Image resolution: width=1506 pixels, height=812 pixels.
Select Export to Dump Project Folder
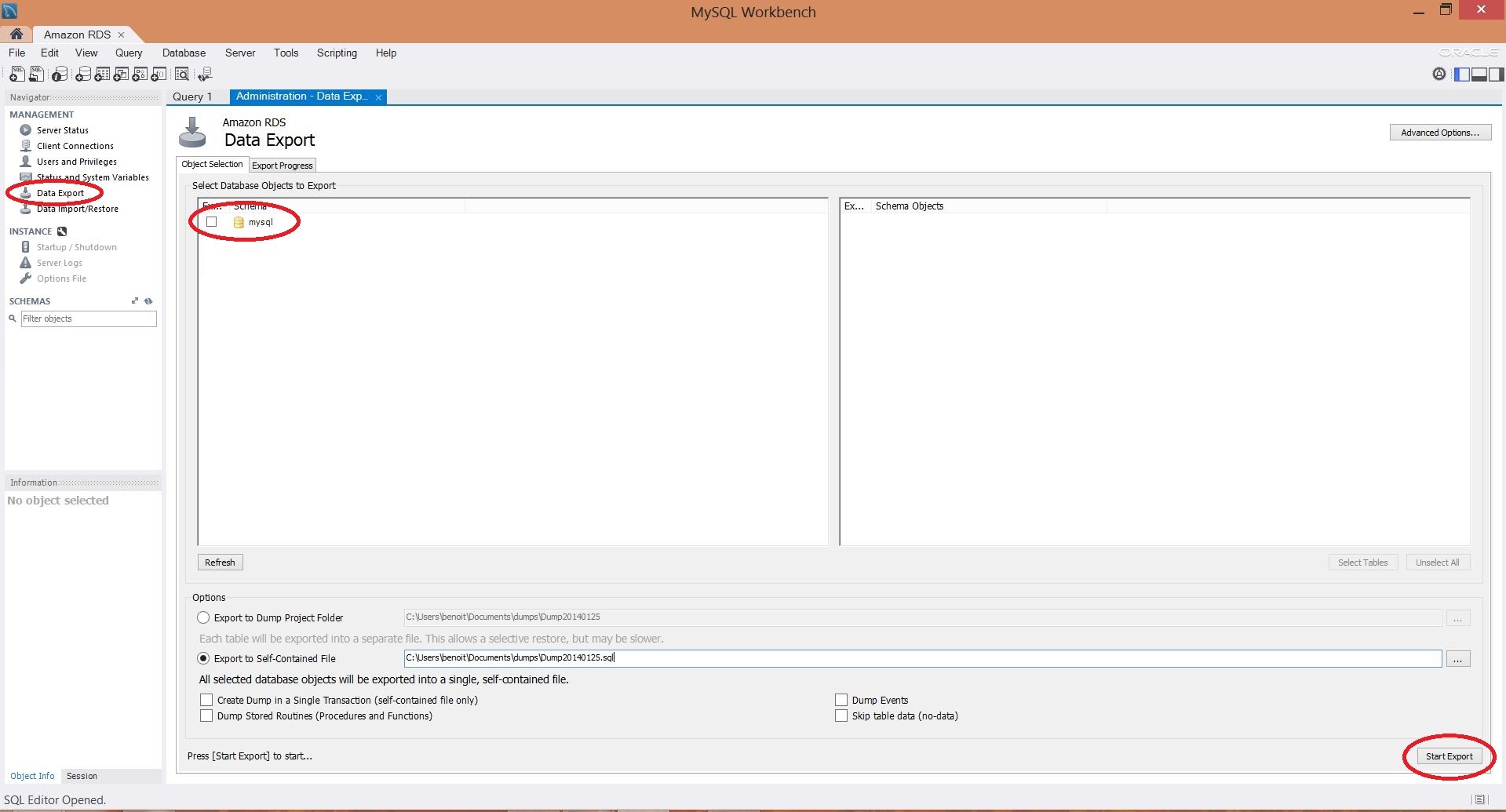click(203, 617)
